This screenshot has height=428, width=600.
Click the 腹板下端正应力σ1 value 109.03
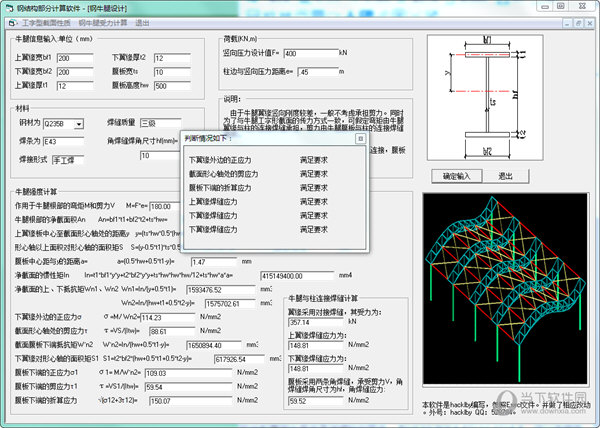tap(188, 373)
